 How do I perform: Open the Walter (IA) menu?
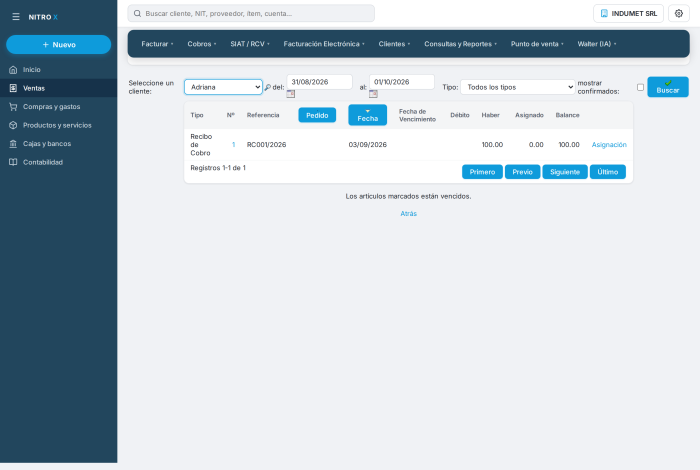pyautogui.click(x=597, y=44)
